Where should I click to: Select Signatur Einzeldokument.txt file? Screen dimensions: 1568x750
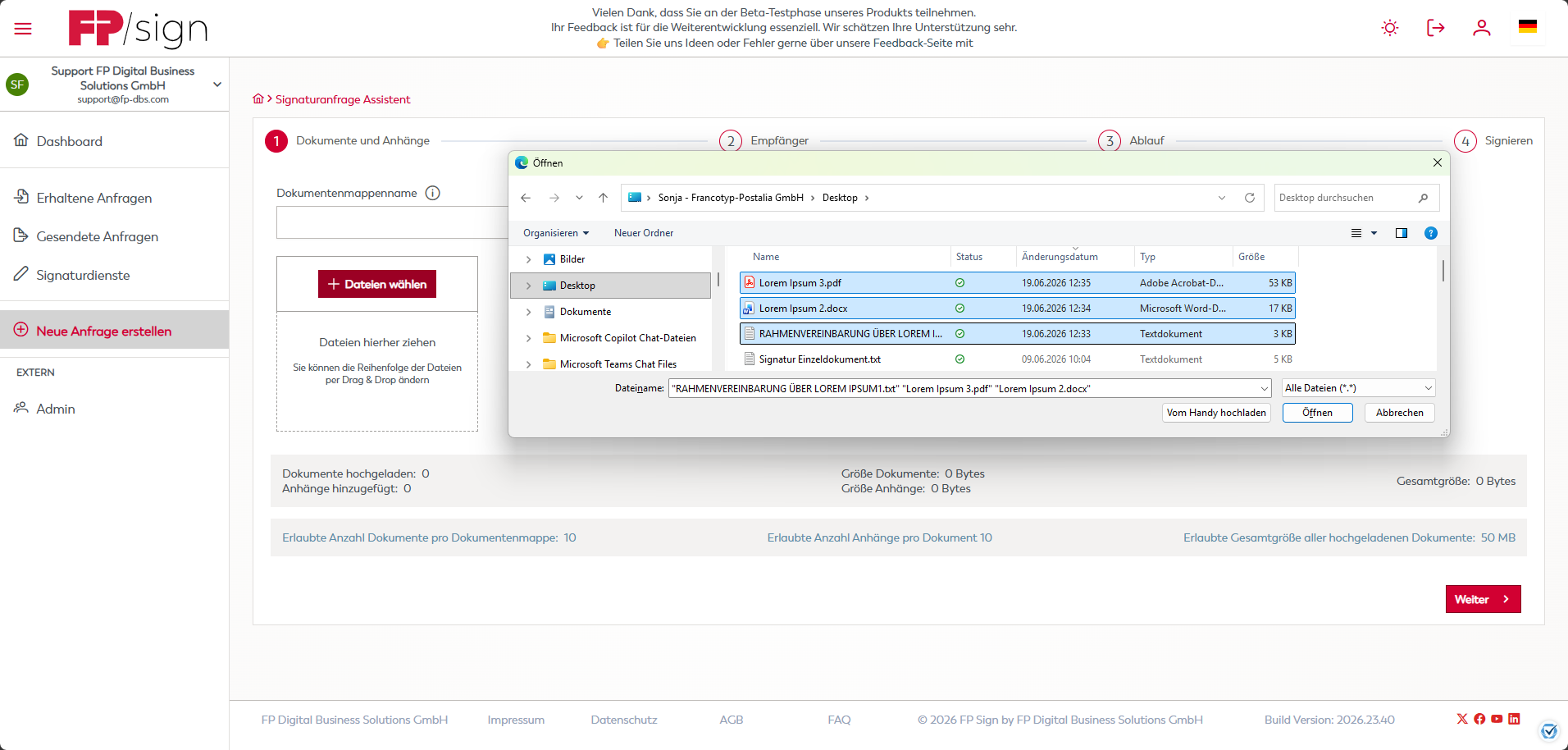[x=1017, y=359]
